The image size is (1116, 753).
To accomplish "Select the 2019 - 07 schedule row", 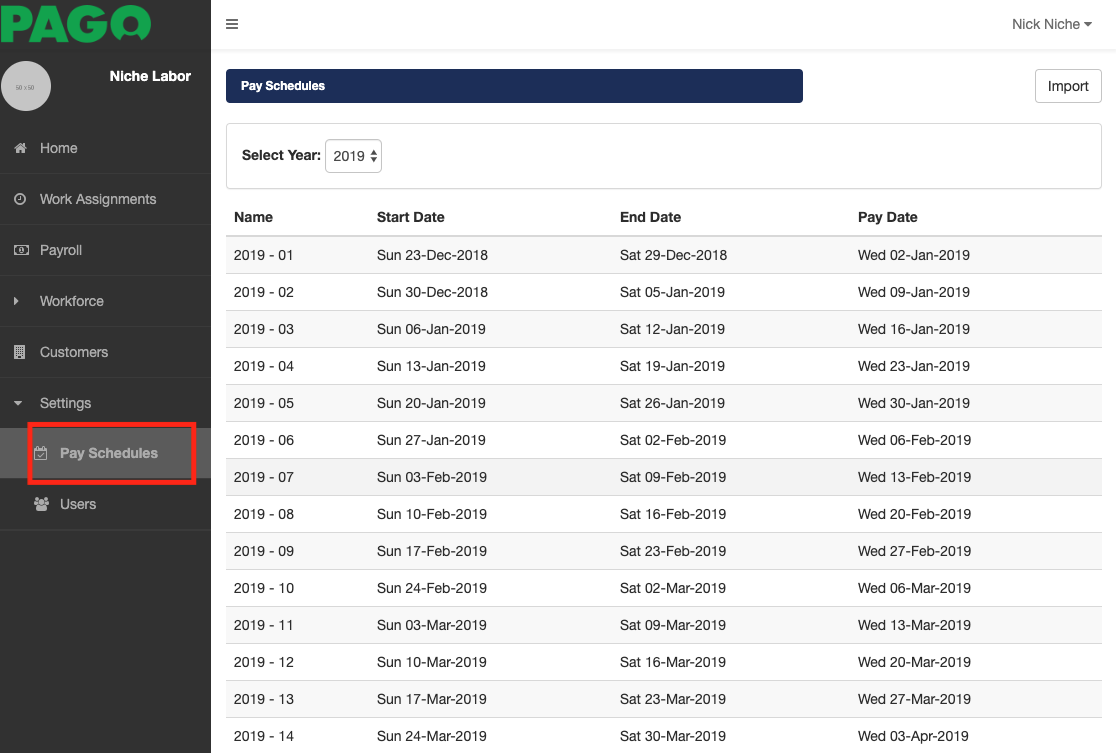I will [x=600, y=477].
